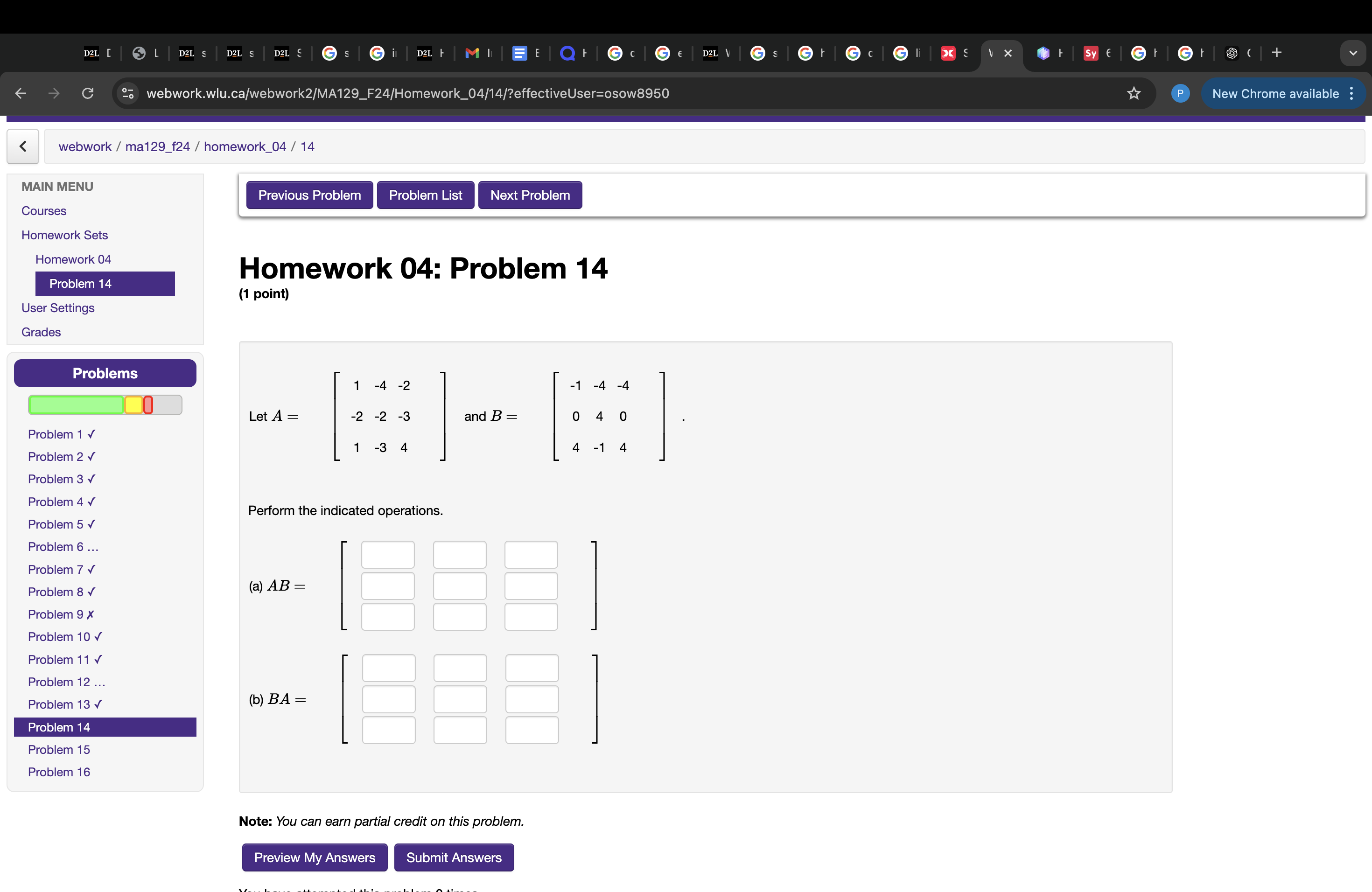Open the ma129_f24 breadcrumb link
Image resolution: width=1372 pixels, height=892 pixels.
click(157, 146)
